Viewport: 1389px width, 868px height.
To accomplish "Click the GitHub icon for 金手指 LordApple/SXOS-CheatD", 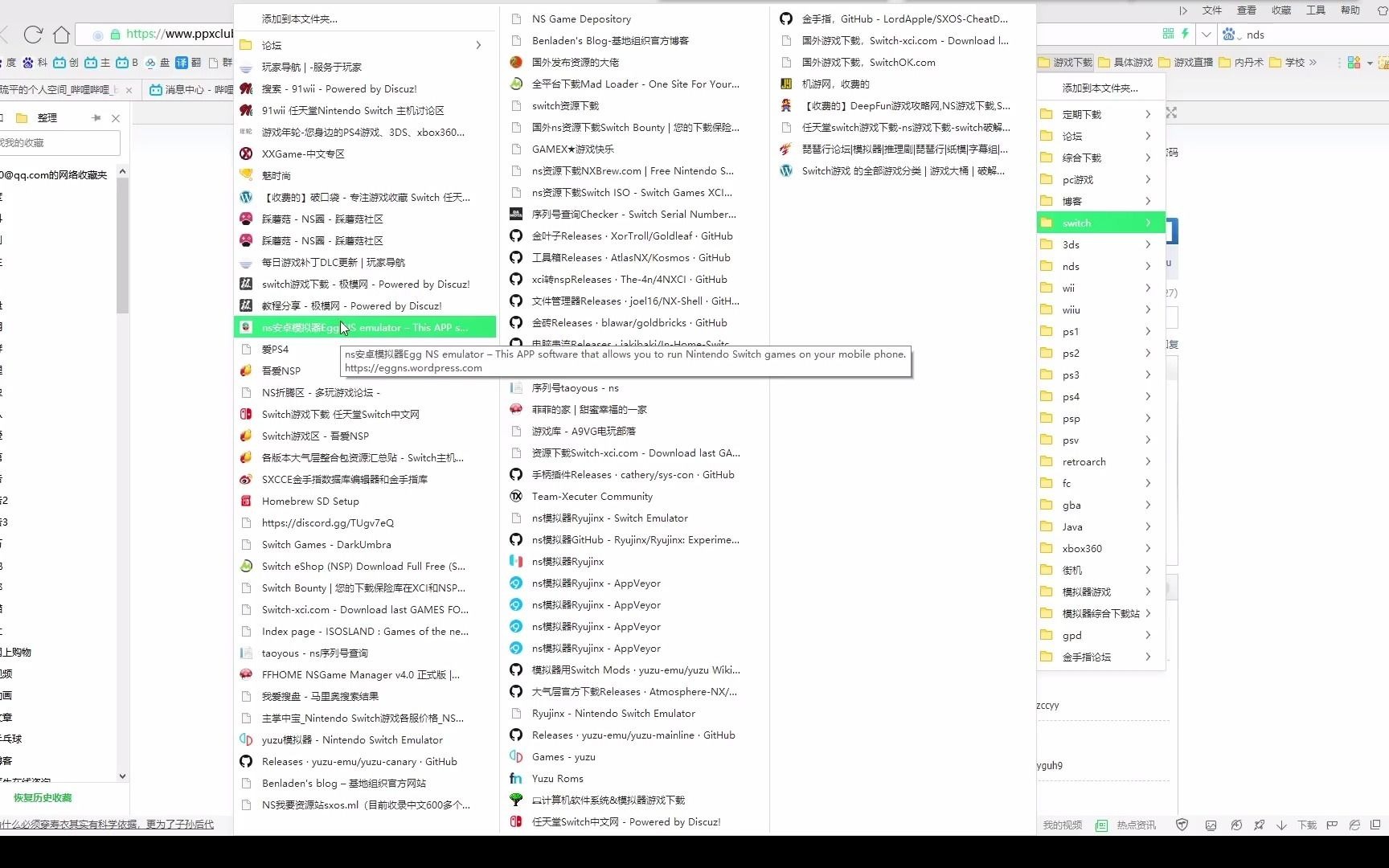I will (x=786, y=18).
